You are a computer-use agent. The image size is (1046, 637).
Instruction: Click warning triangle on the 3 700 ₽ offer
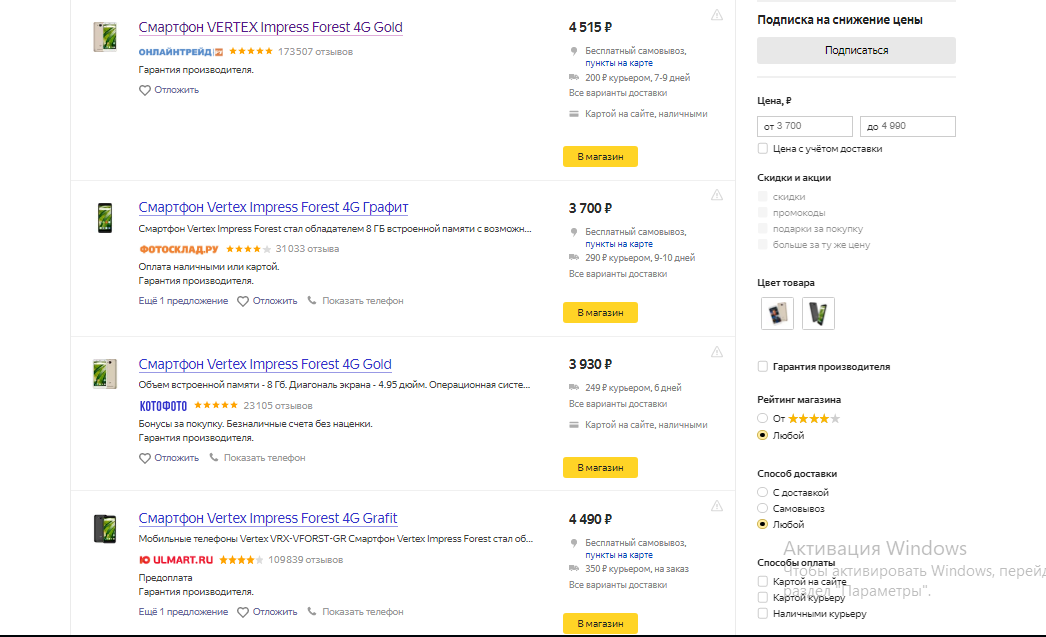tap(717, 195)
